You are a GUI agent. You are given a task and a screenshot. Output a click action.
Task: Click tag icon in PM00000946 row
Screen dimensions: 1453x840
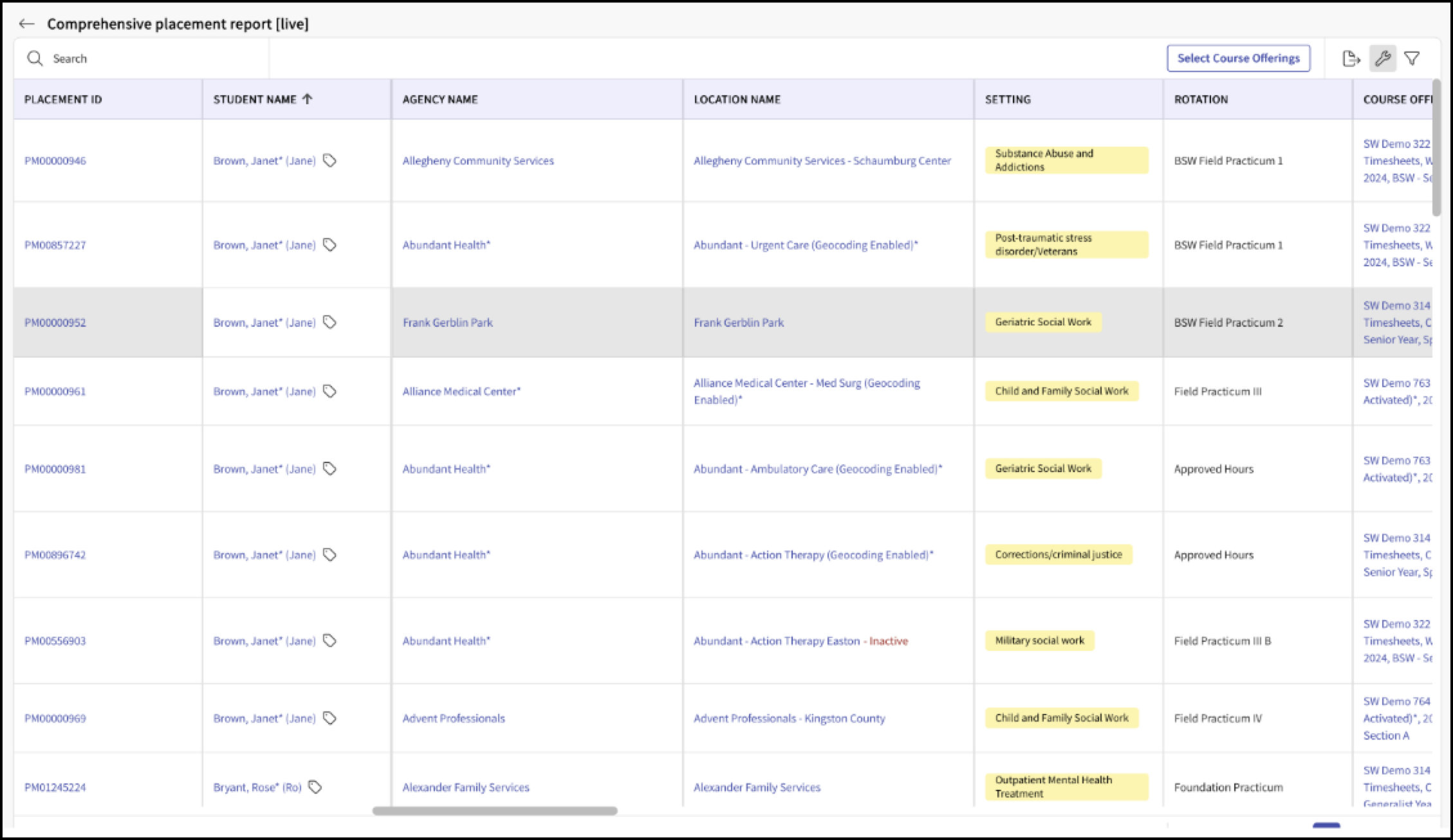pyautogui.click(x=329, y=160)
